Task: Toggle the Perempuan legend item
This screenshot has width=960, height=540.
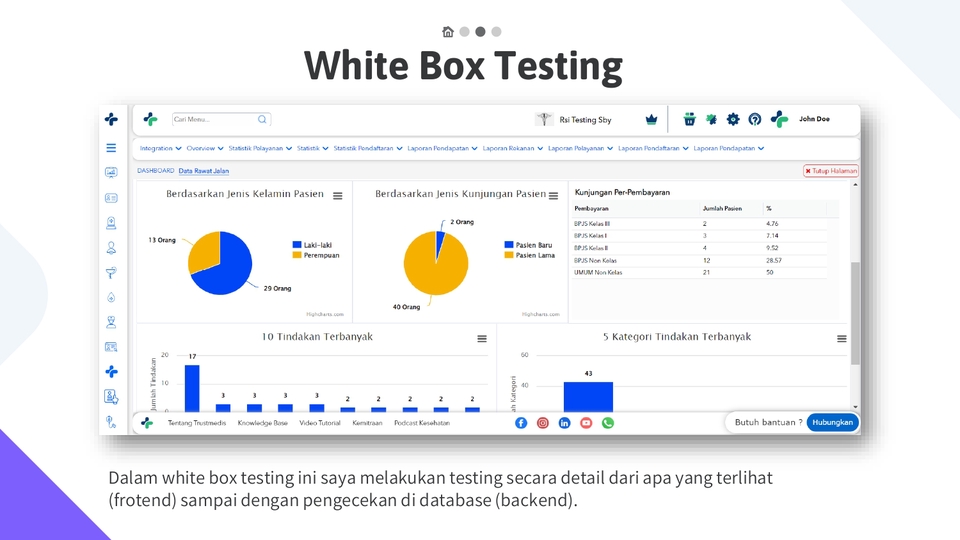Action: tap(317, 255)
